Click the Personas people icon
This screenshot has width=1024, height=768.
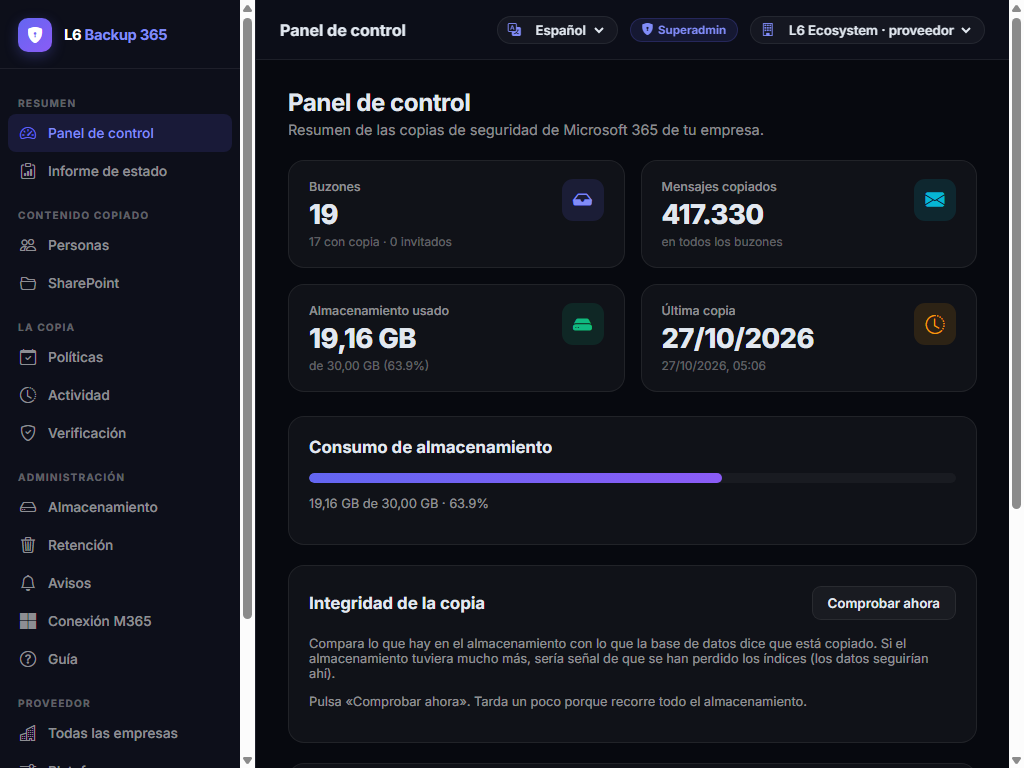(x=28, y=246)
